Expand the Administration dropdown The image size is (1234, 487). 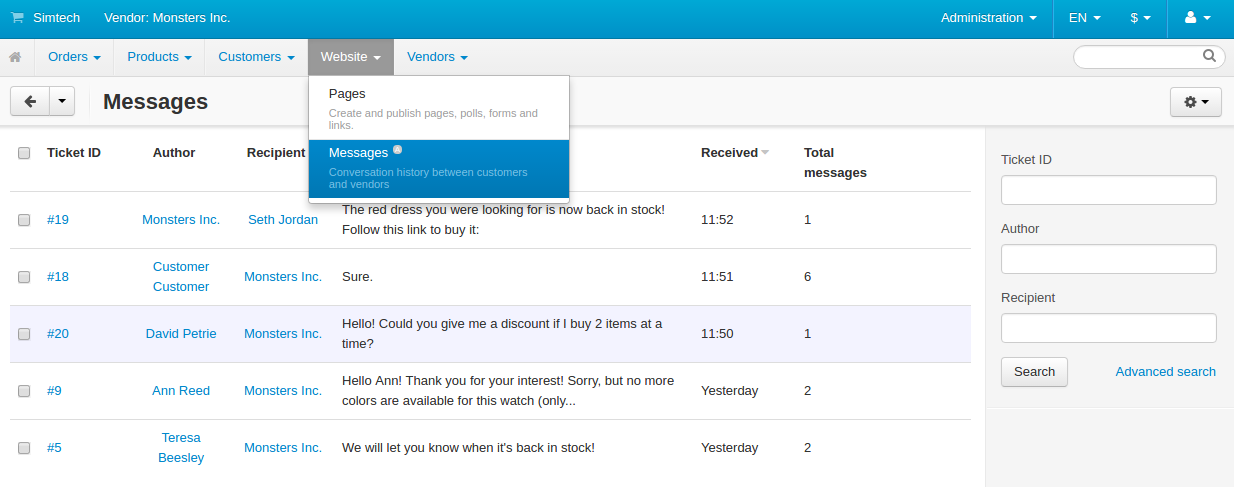(x=988, y=18)
